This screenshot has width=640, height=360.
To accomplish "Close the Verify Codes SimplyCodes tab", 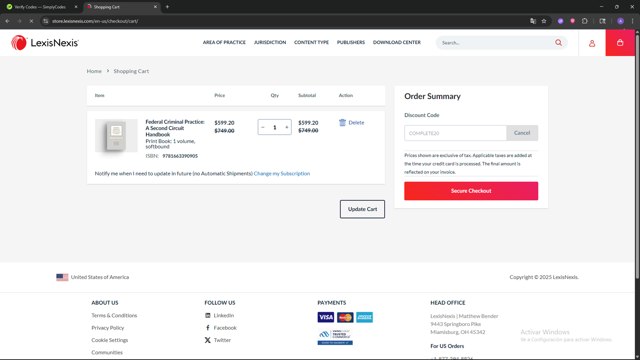I will [x=76, y=7].
